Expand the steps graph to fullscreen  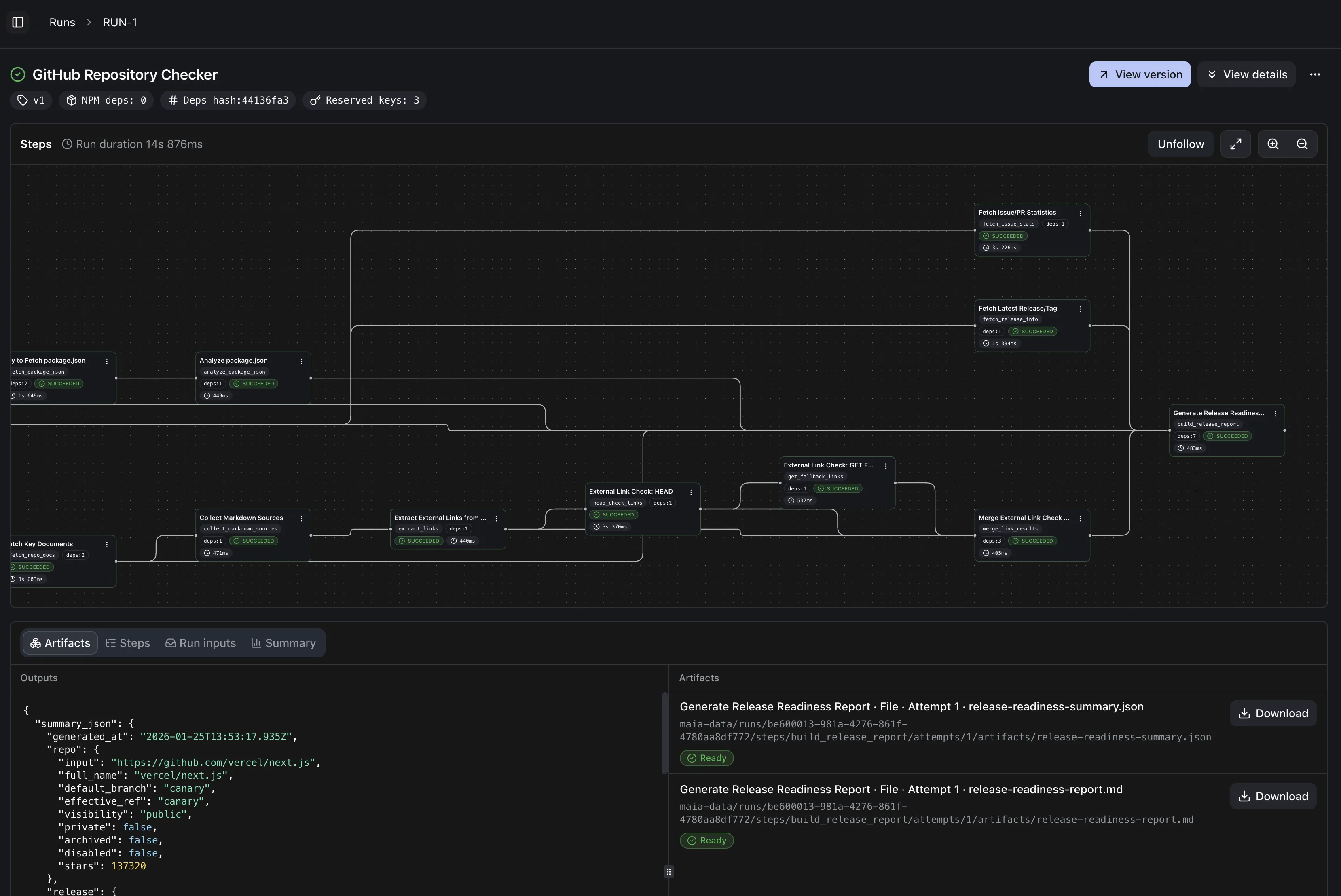[x=1235, y=144]
